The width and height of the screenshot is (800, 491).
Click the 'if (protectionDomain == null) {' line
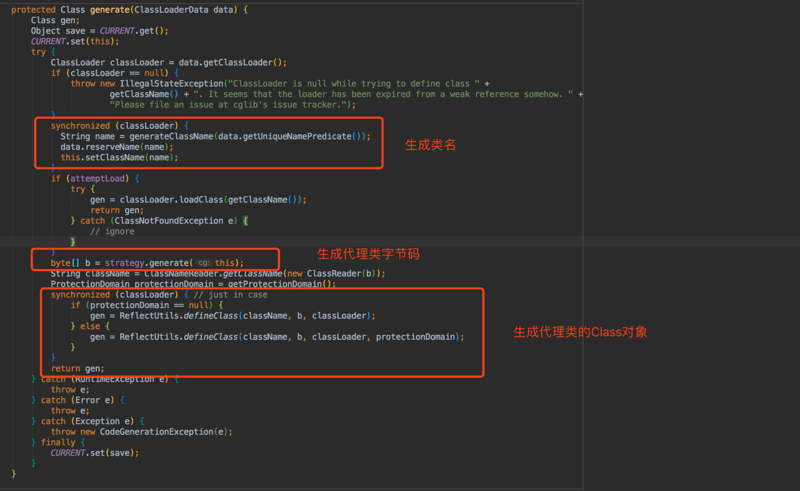[147, 305]
